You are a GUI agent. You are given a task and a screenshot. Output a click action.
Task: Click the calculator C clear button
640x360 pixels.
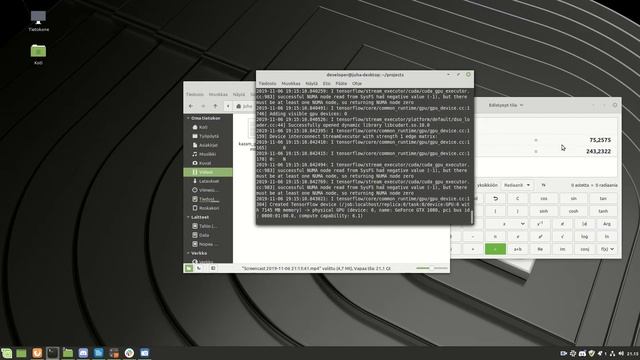tap(518, 198)
